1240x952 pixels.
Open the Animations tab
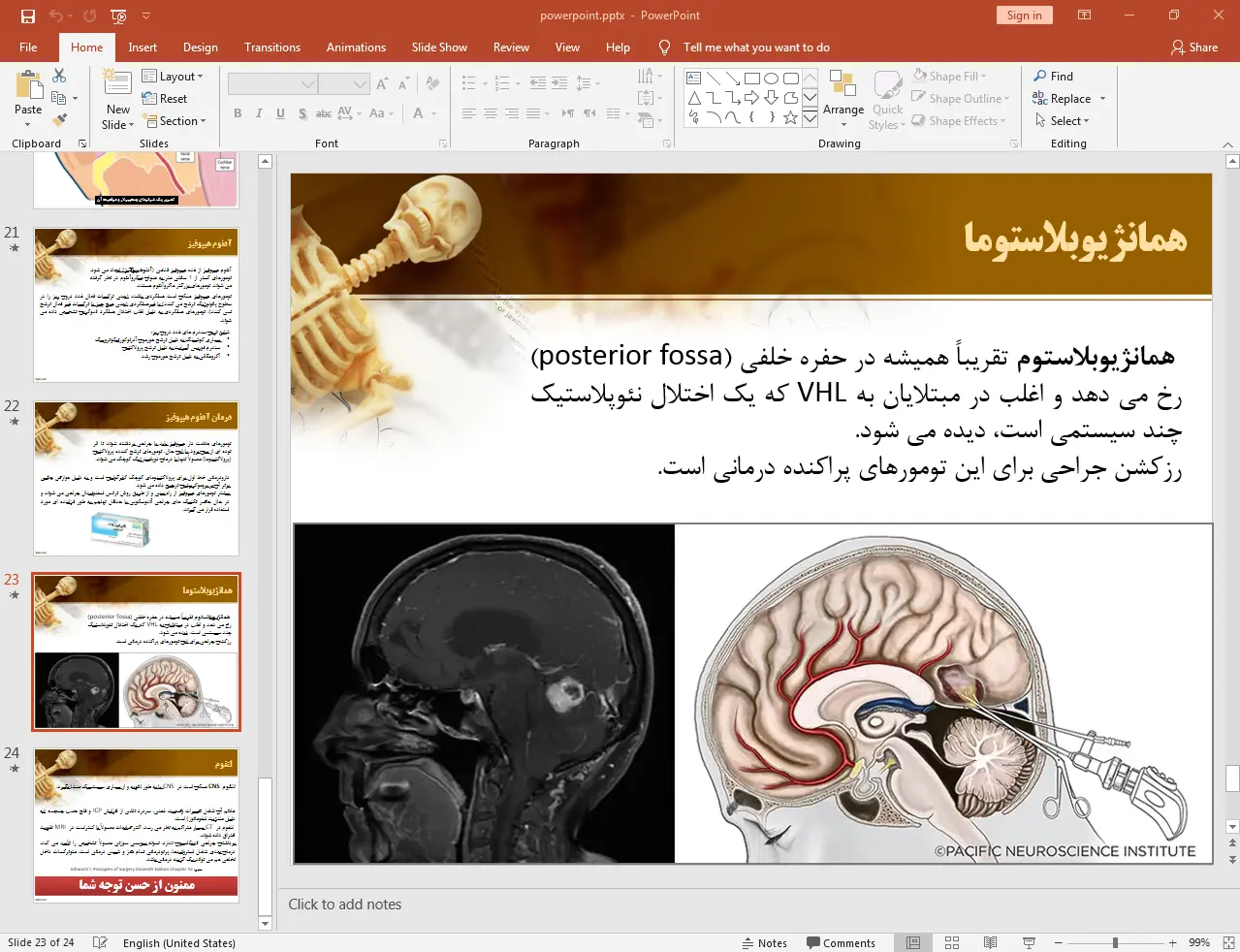(x=356, y=48)
